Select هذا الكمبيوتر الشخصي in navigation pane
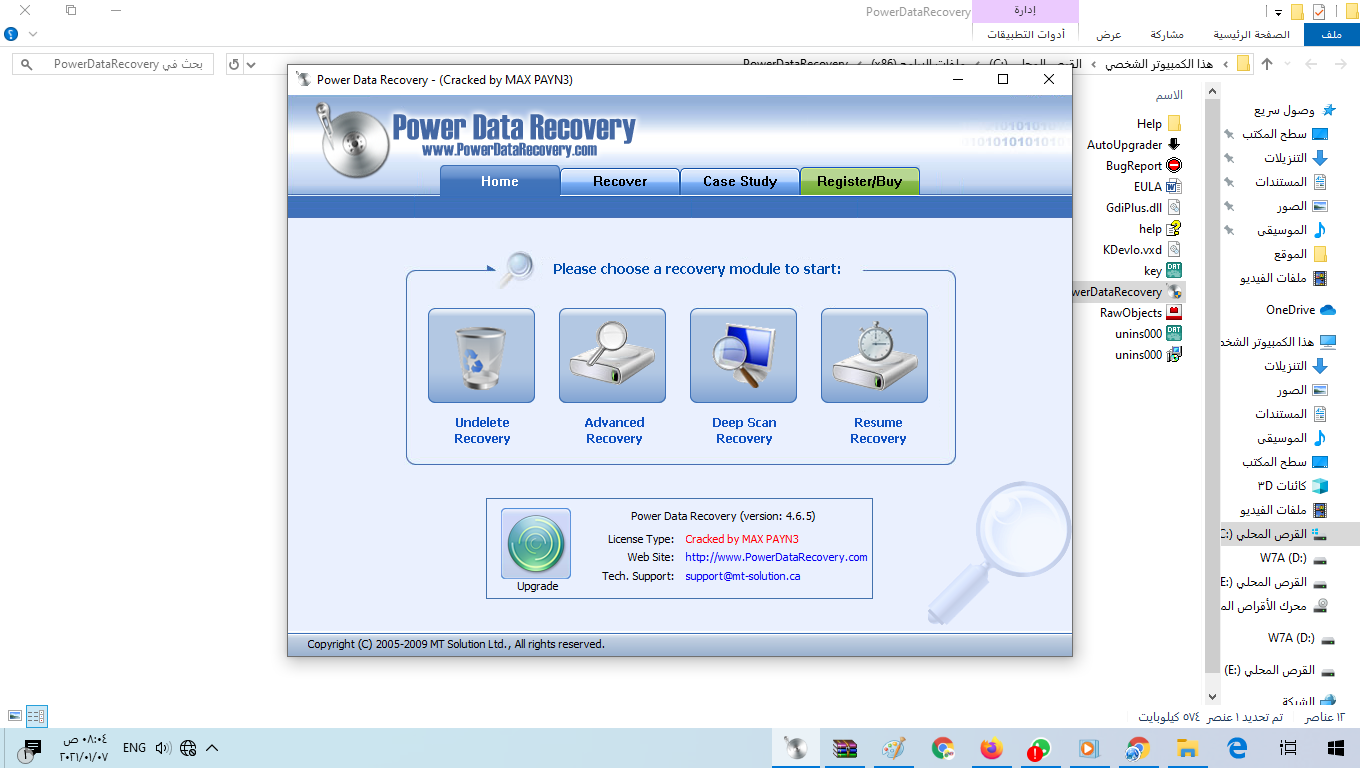The image size is (1360, 768). click(x=1278, y=342)
